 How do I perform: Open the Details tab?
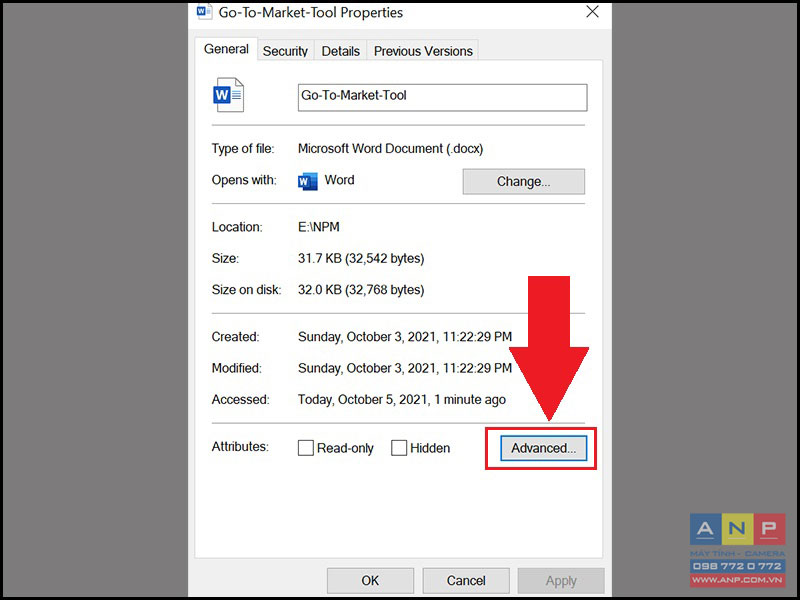tap(340, 51)
